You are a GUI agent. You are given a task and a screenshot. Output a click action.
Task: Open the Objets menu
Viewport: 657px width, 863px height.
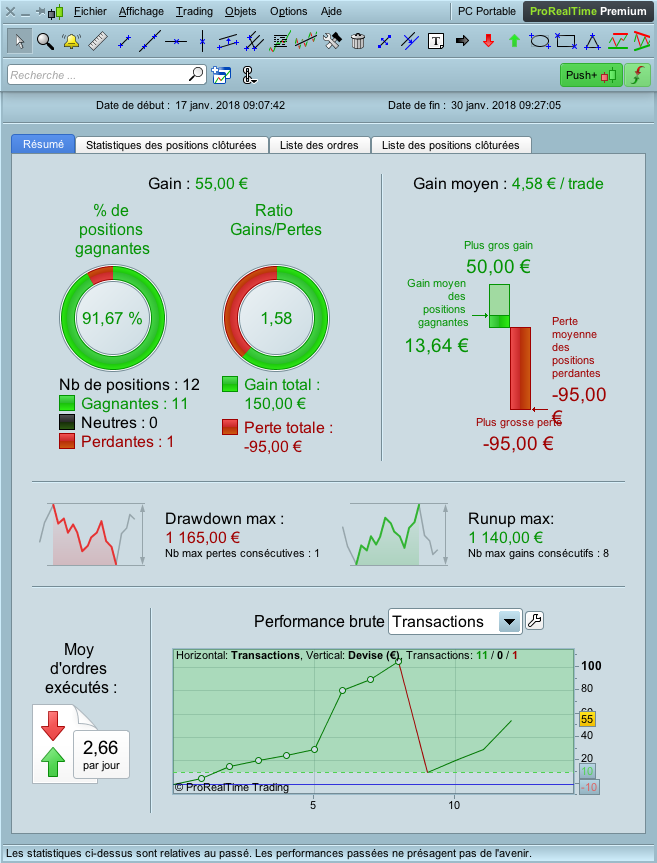pyautogui.click(x=240, y=11)
